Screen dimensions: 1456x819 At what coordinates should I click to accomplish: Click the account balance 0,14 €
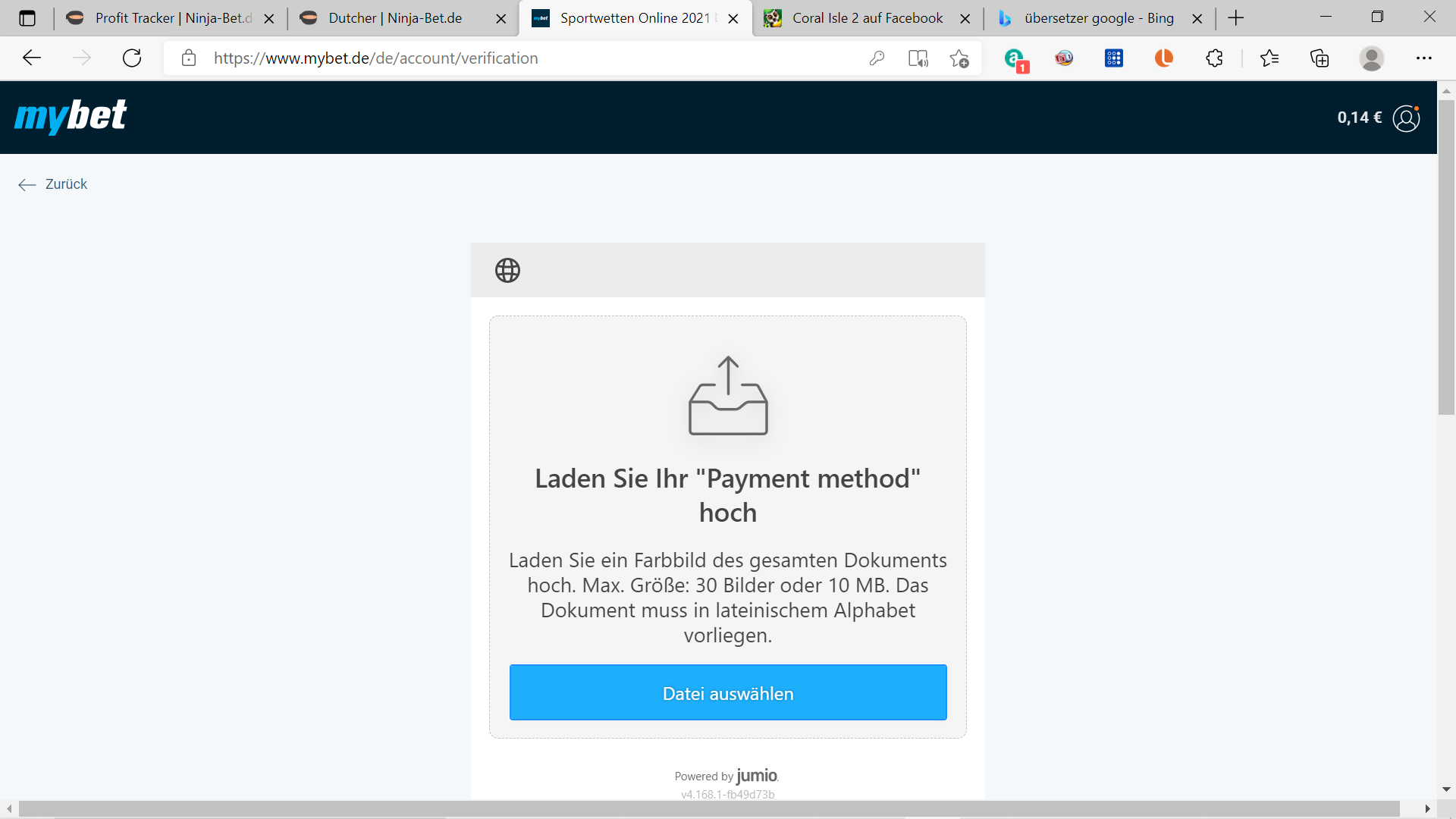point(1359,118)
